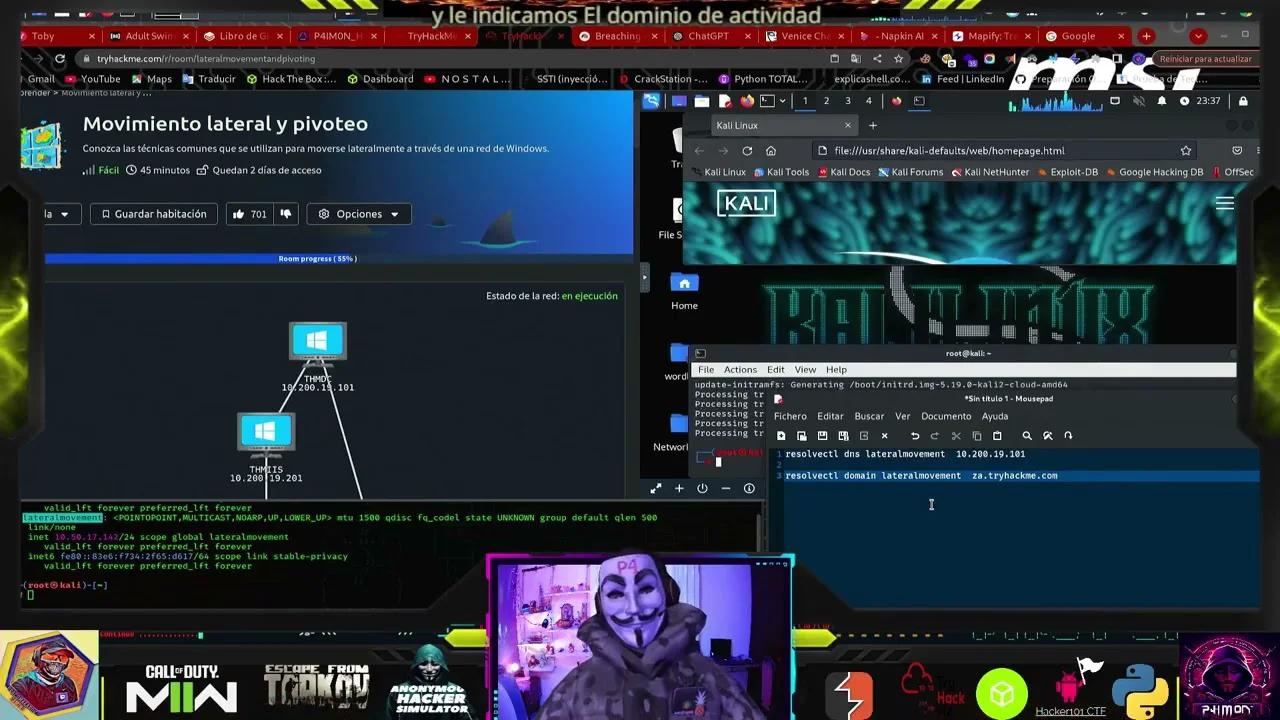The width and height of the screenshot is (1280, 720).
Task: Click the paste icon in Mousepad toolbar
Action: pyautogui.click(x=997, y=436)
